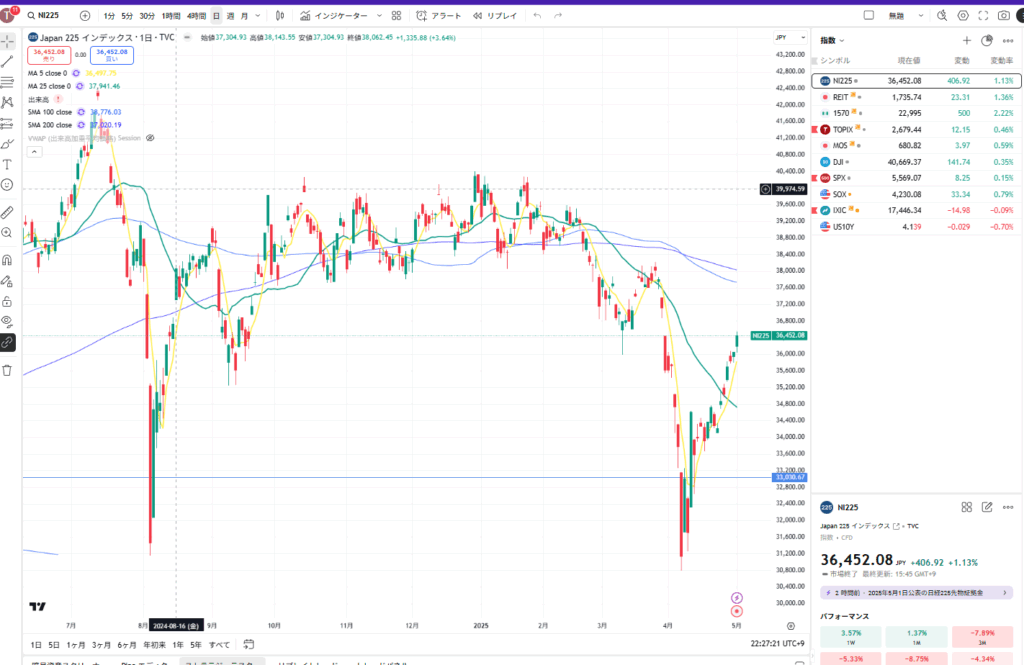
Task: Open the JPY currency dropdown
Action: pyautogui.click(x=790, y=37)
